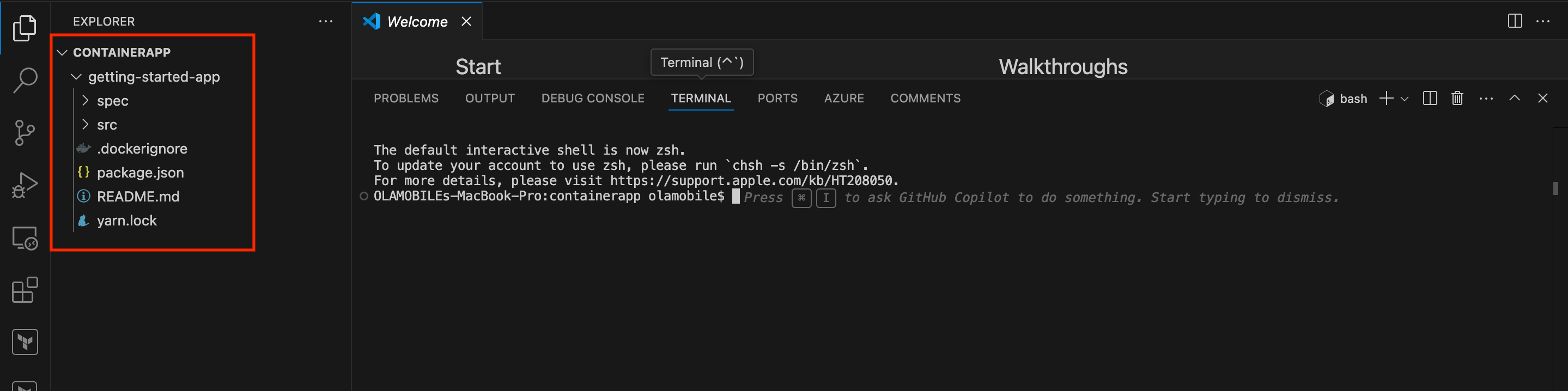
Task: Split the editor to the right
Action: point(1515,21)
